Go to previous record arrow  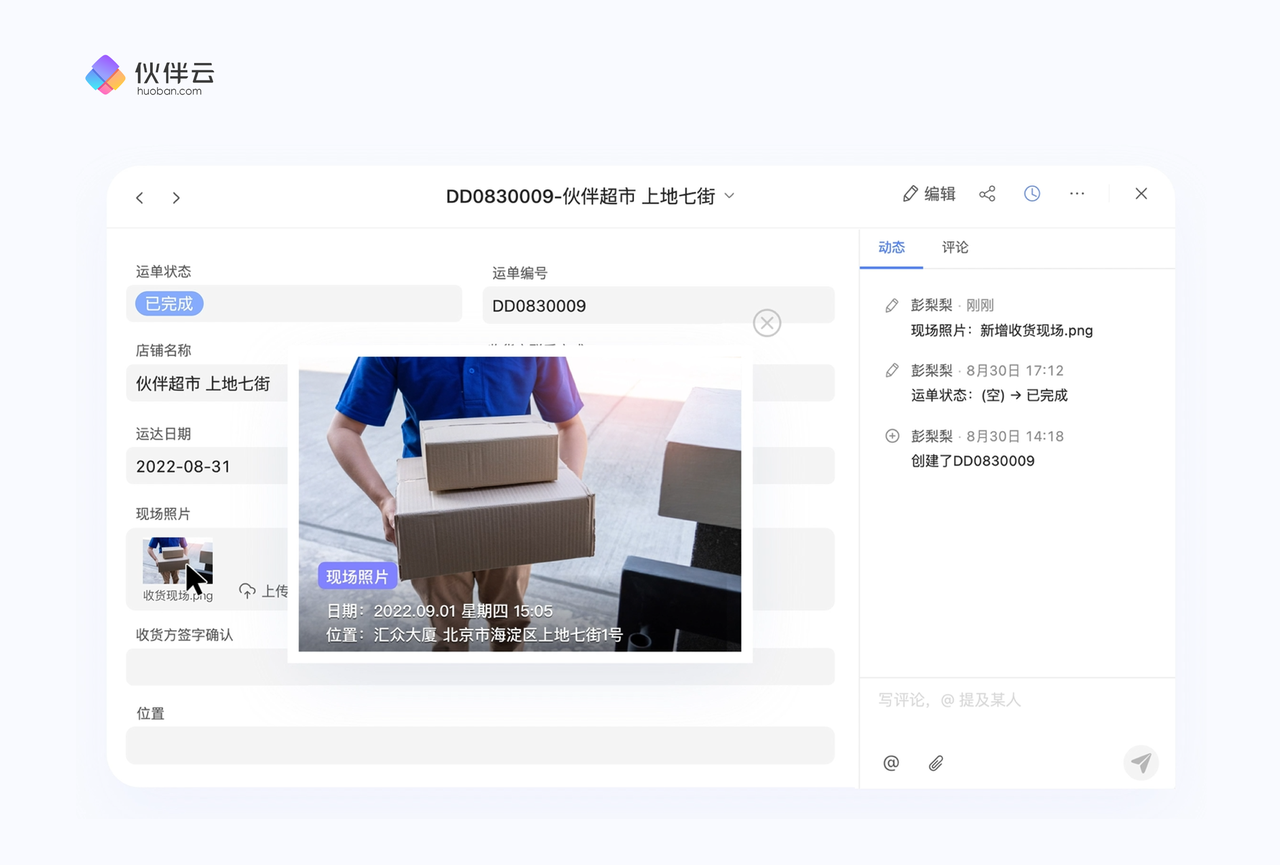[x=140, y=198]
